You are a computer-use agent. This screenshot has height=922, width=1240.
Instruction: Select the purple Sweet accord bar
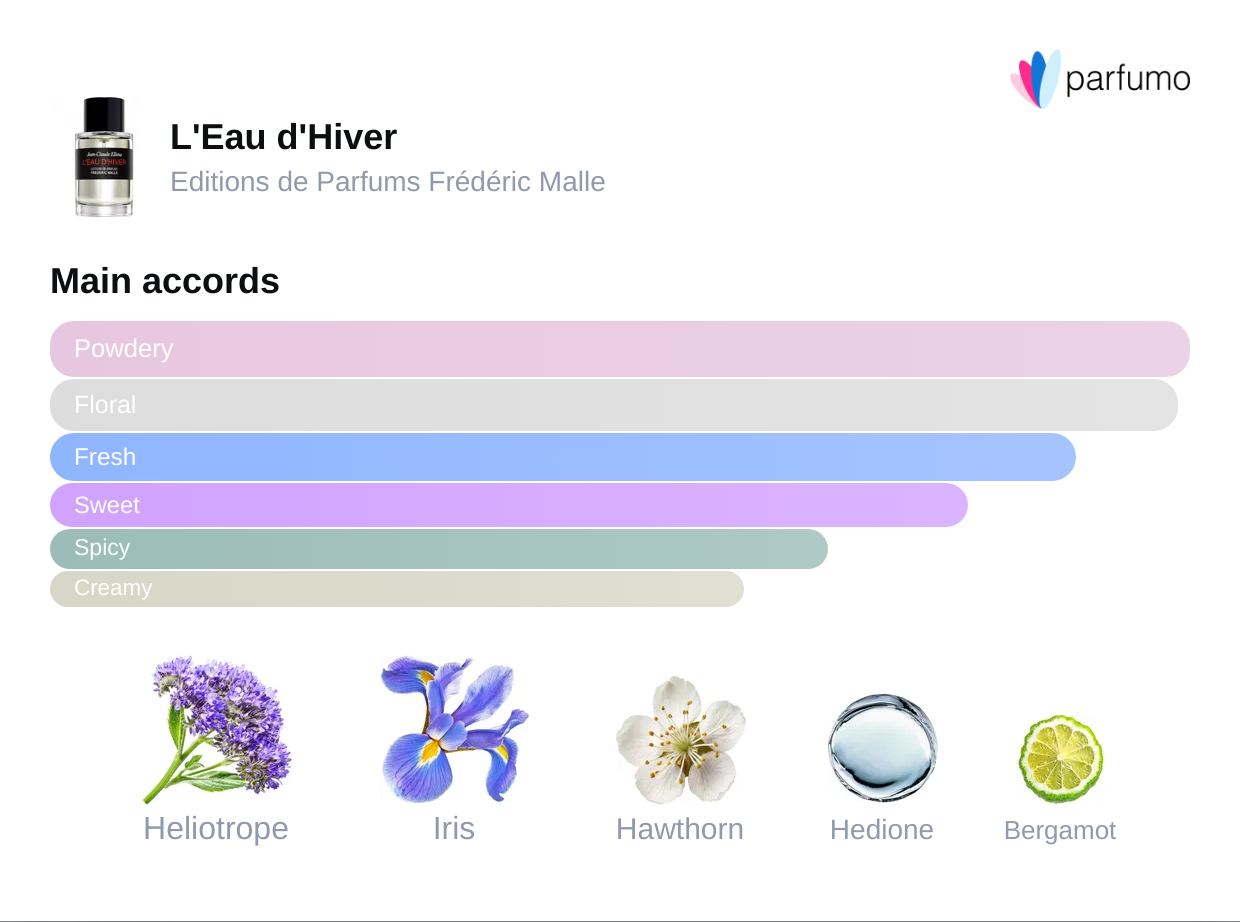coord(508,505)
